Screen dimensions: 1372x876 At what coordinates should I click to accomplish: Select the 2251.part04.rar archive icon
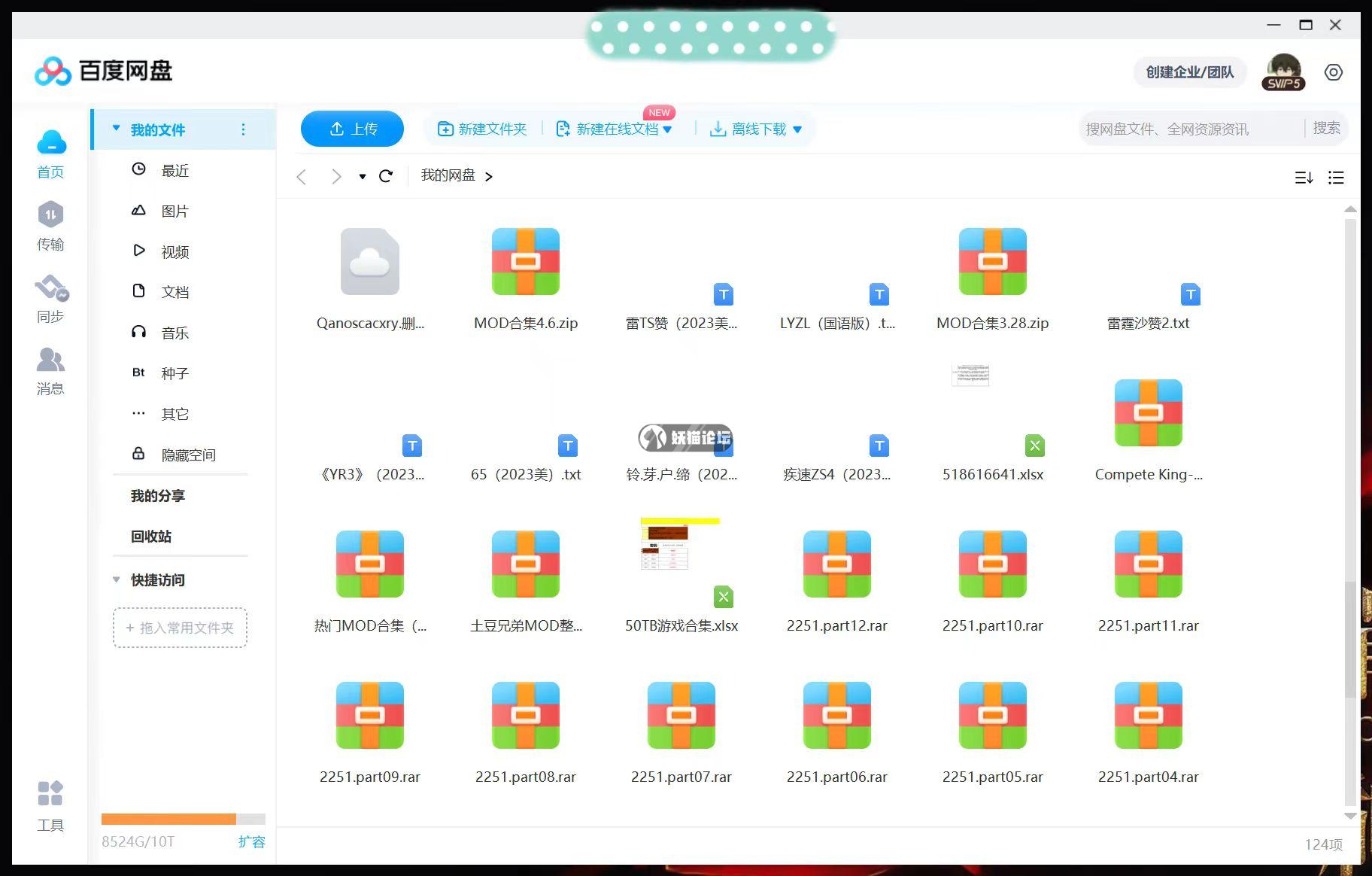click(x=1149, y=715)
